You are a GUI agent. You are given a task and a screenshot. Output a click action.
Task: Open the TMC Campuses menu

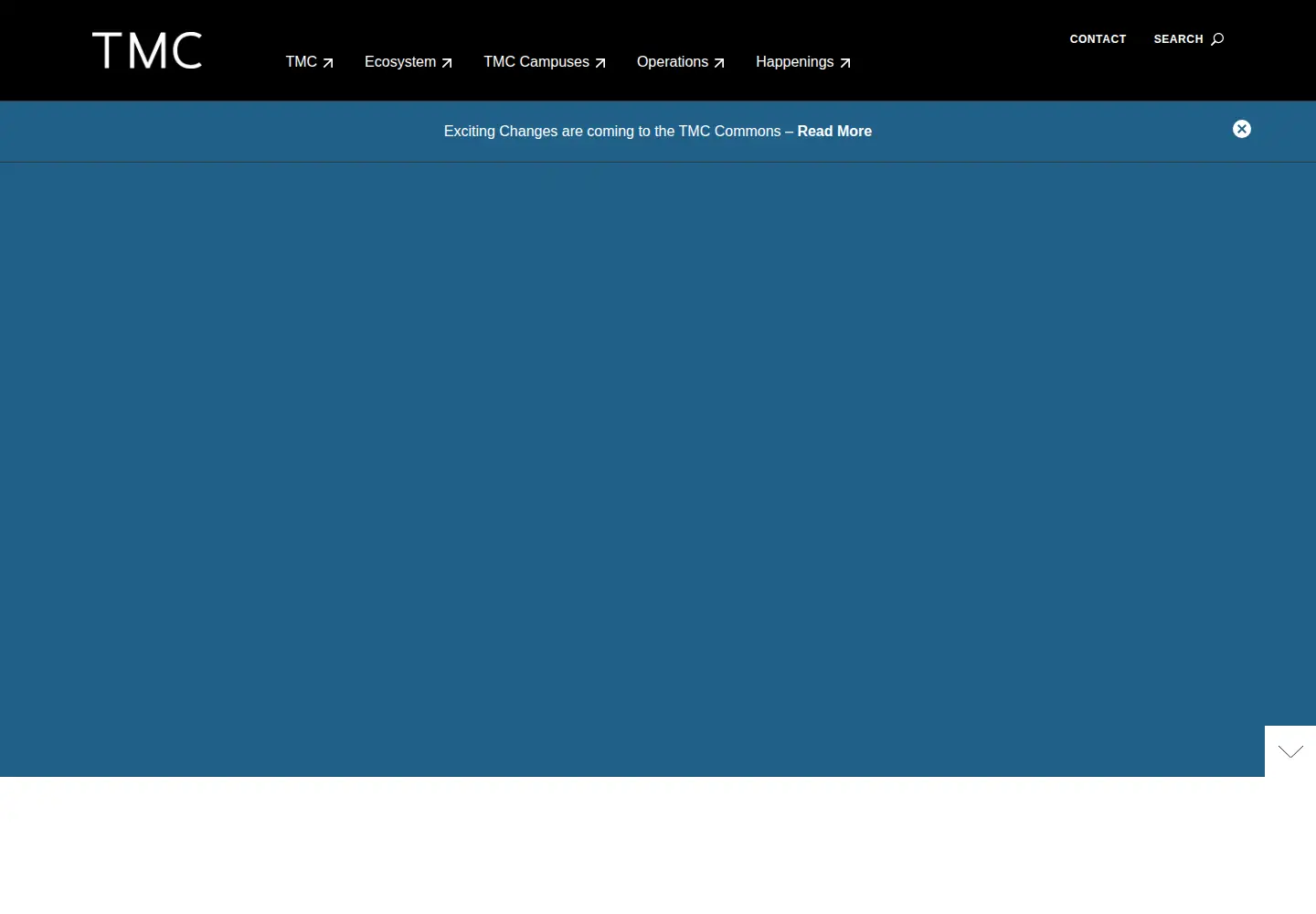545,62
